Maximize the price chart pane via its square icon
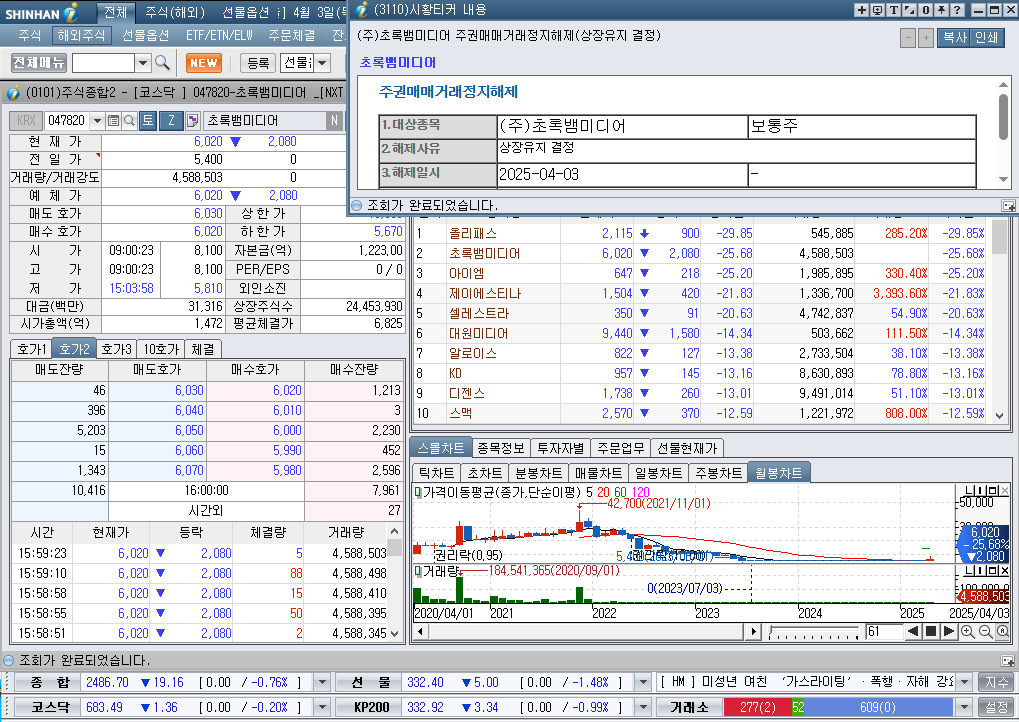Screen dimensions: 1019x722 coord(994,491)
